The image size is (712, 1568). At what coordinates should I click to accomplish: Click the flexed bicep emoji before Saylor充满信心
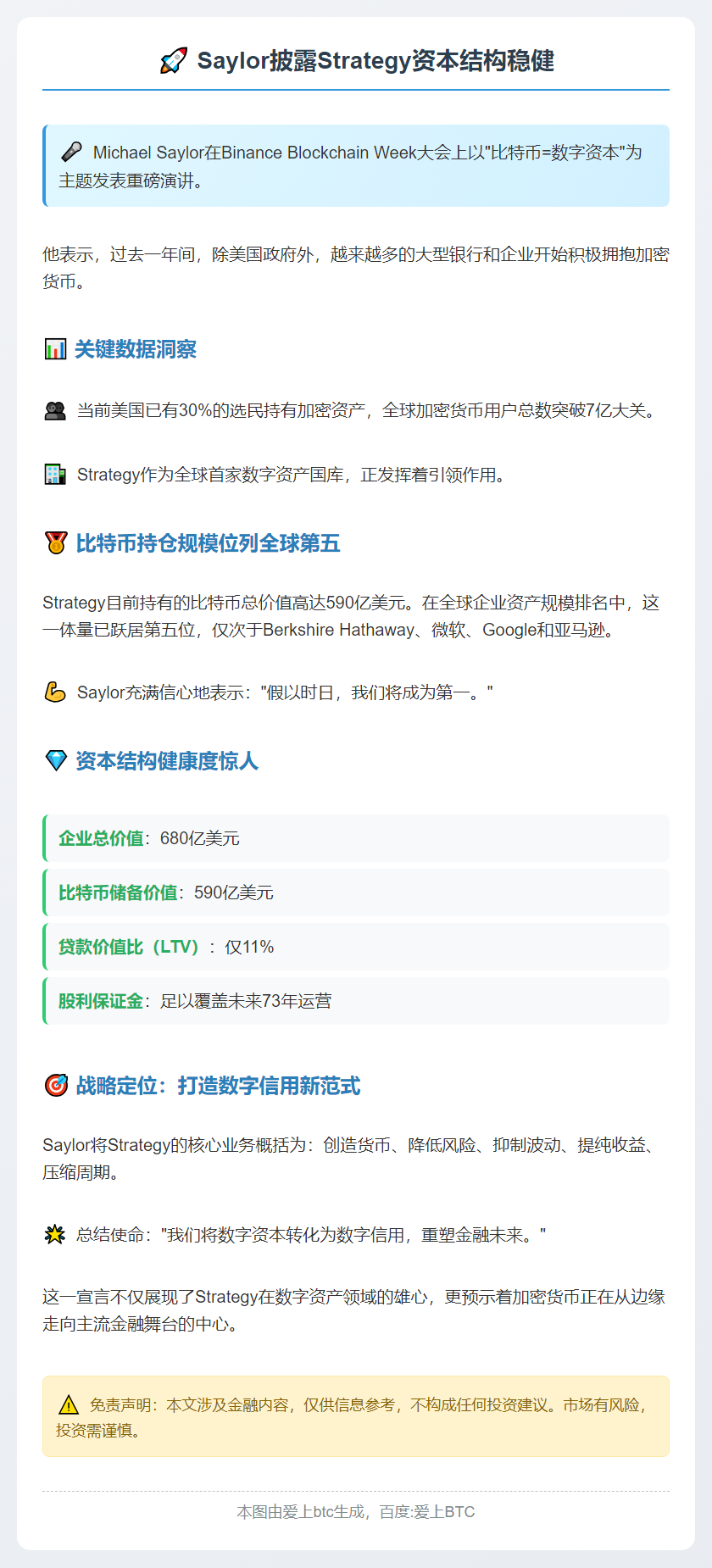(x=55, y=692)
